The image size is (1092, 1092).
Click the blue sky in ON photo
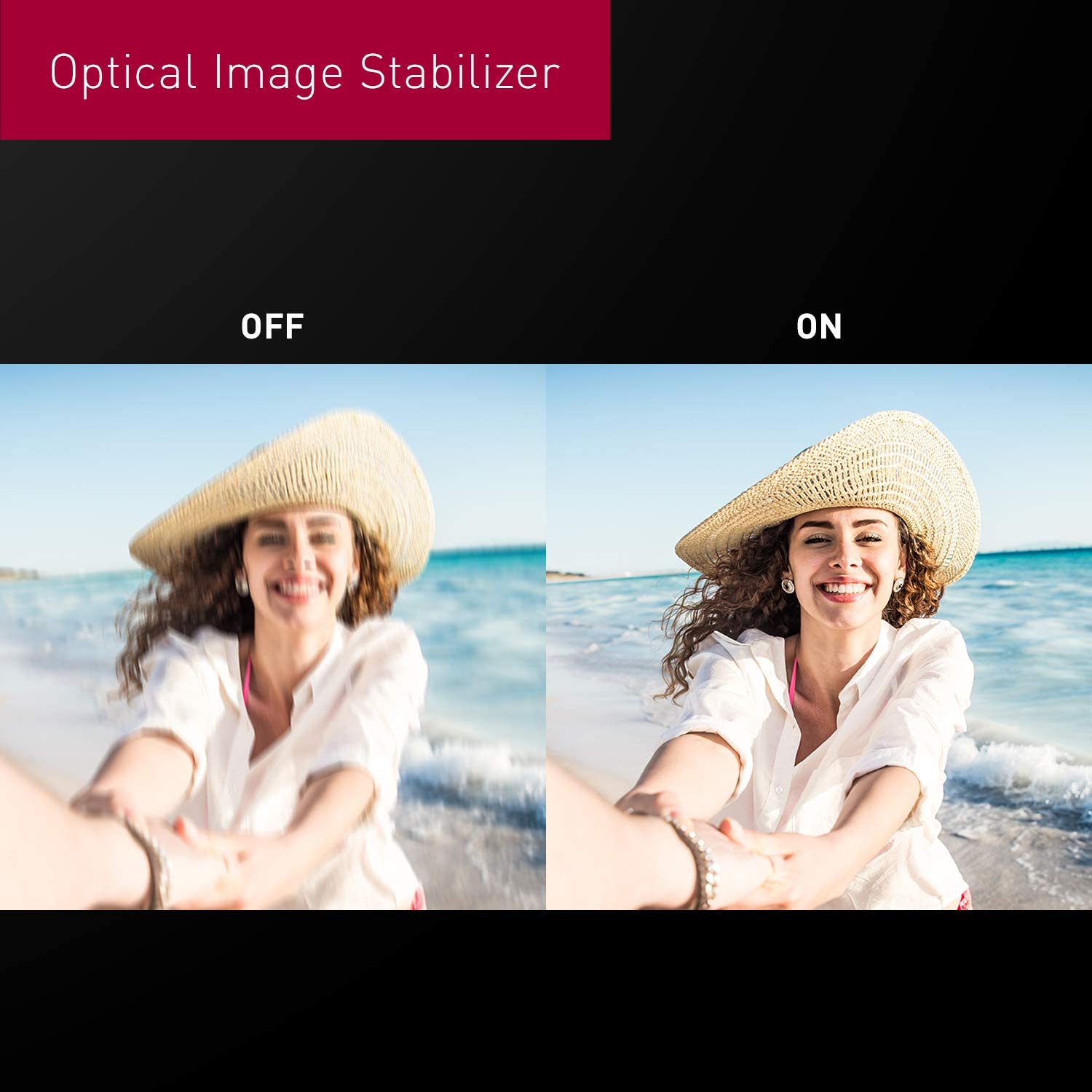pyautogui.click(x=655, y=451)
